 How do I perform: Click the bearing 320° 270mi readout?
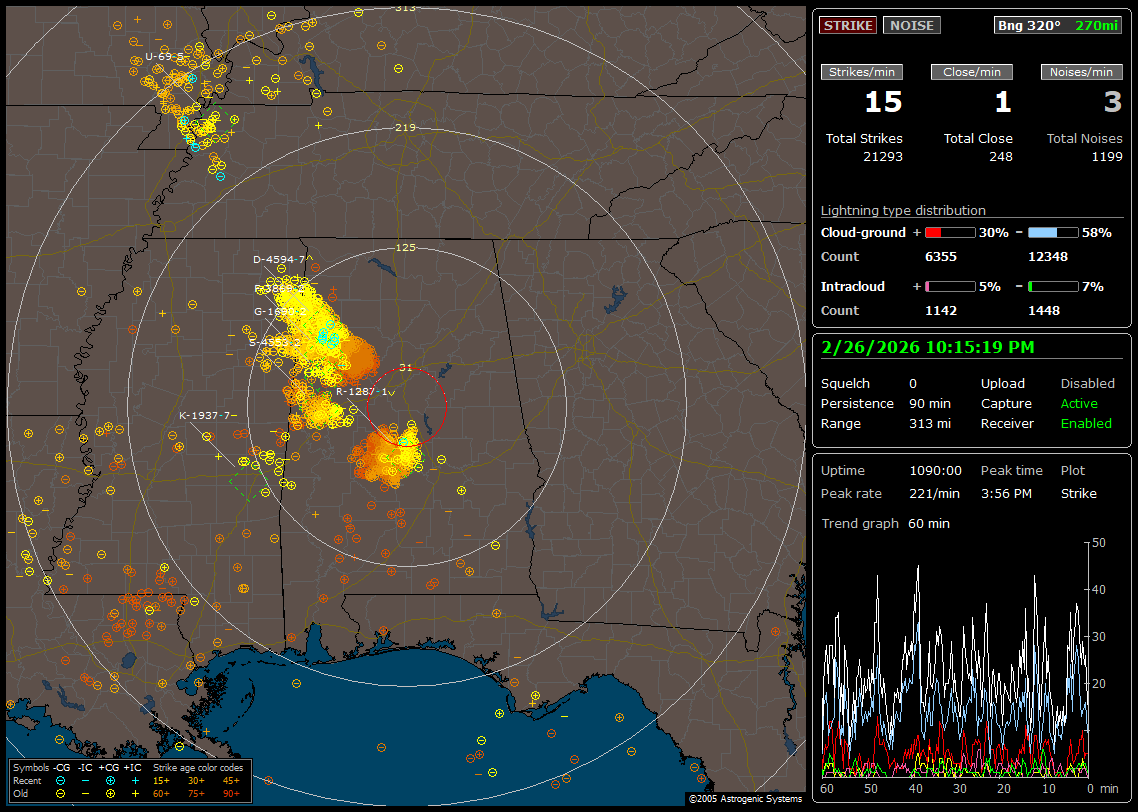pos(1058,25)
